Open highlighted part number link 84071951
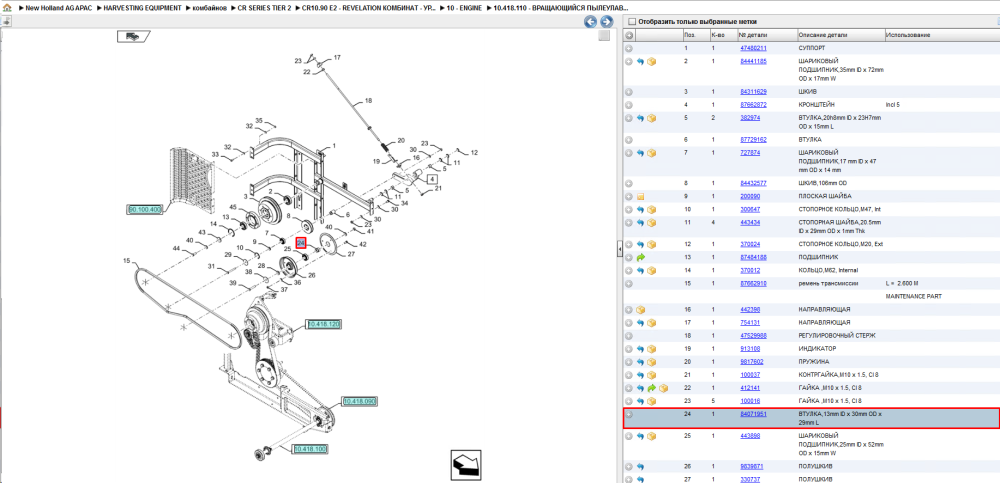The height and width of the screenshot is (483, 1000). pos(753,414)
